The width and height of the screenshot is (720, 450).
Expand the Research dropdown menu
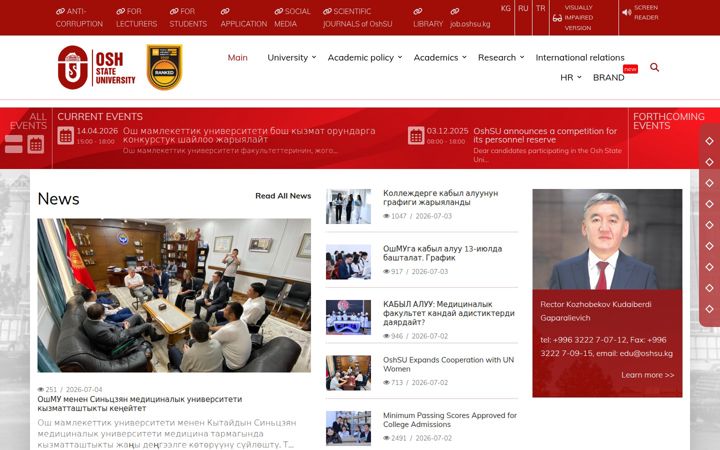pos(501,57)
